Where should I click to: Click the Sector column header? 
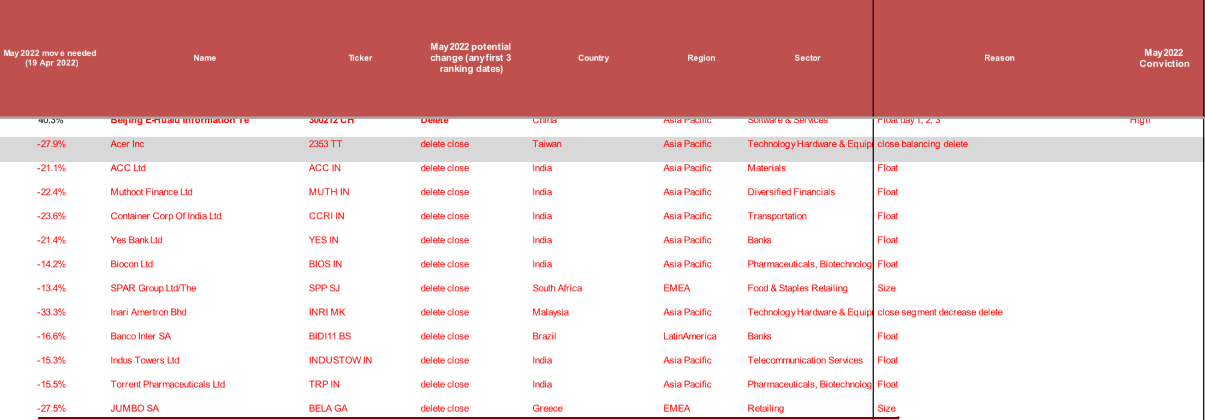pos(807,58)
